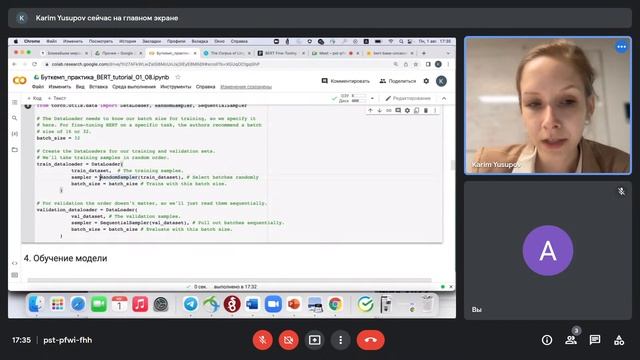Click the Chrome address bar
The width and height of the screenshot is (640, 360).
pyautogui.click(x=218, y=64)
